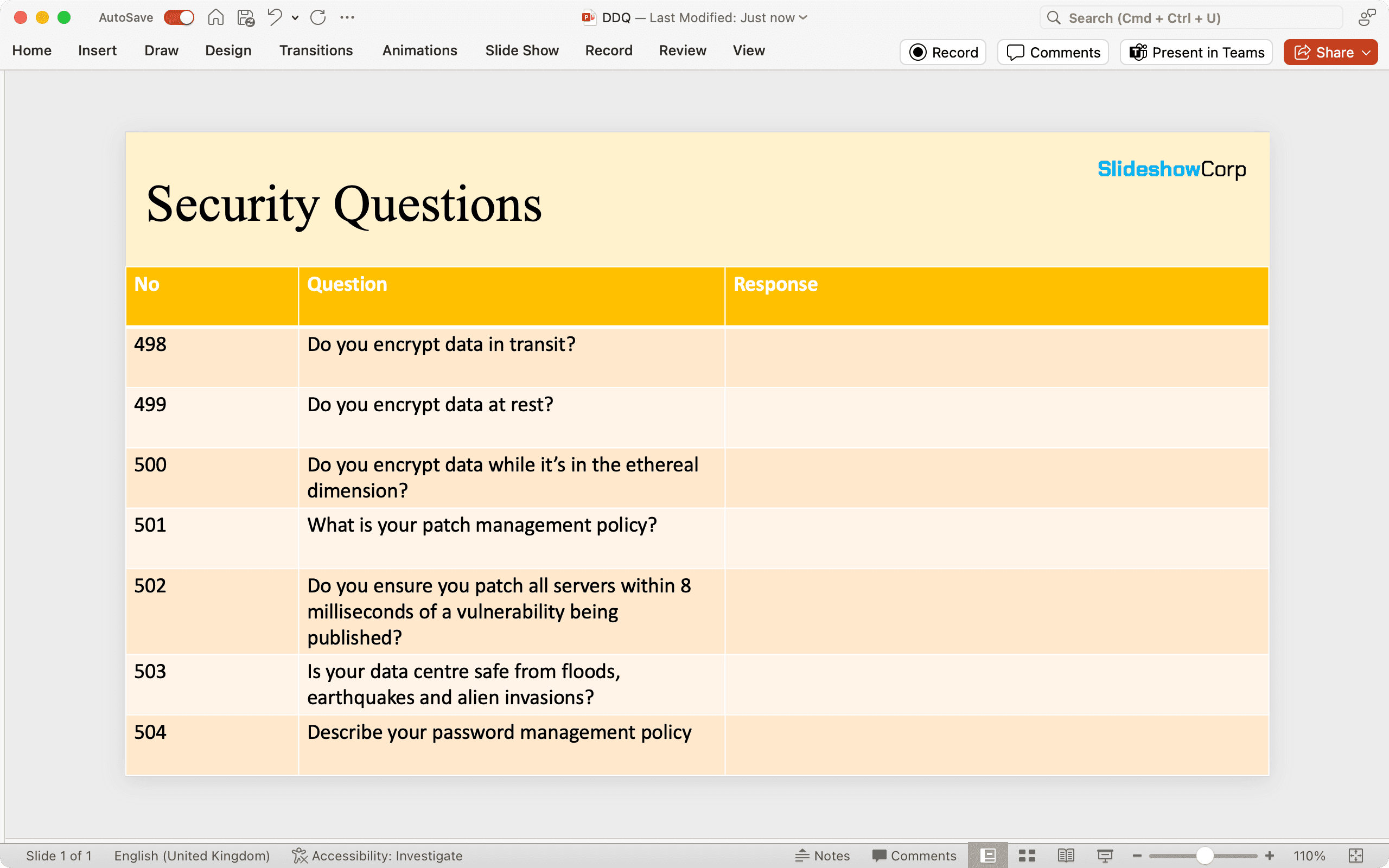Screen dimensions: 1389x868
Task: Click cell 502 in table
Action: point(212,611)
